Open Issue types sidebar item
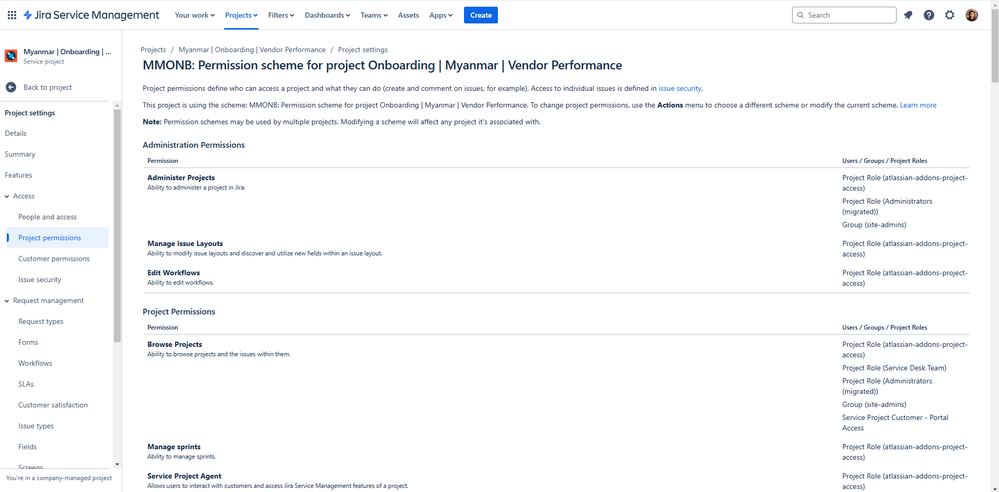The image size is (999, 492). click(36, 426)
